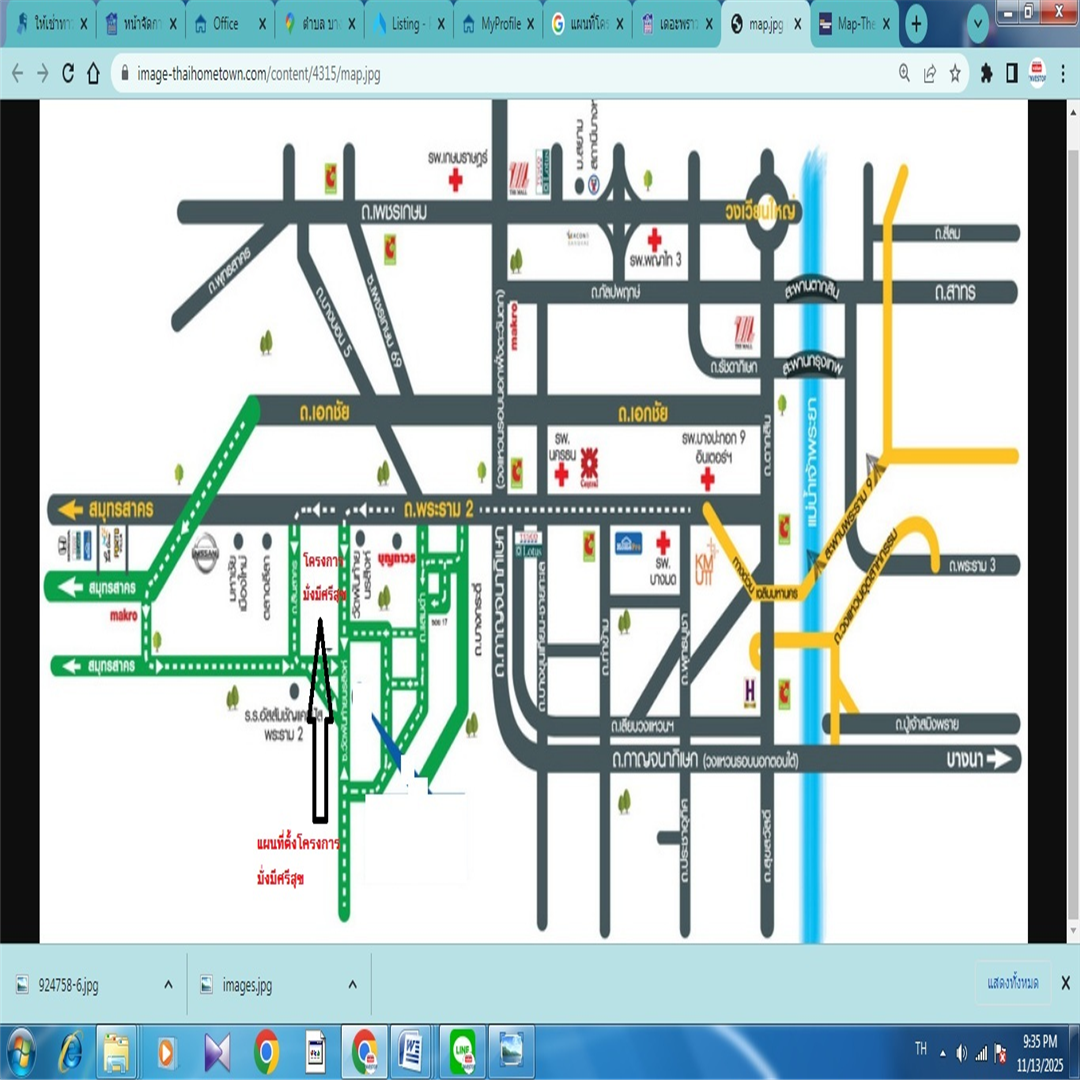Close the map.jpg tab

tap(798, 25)
